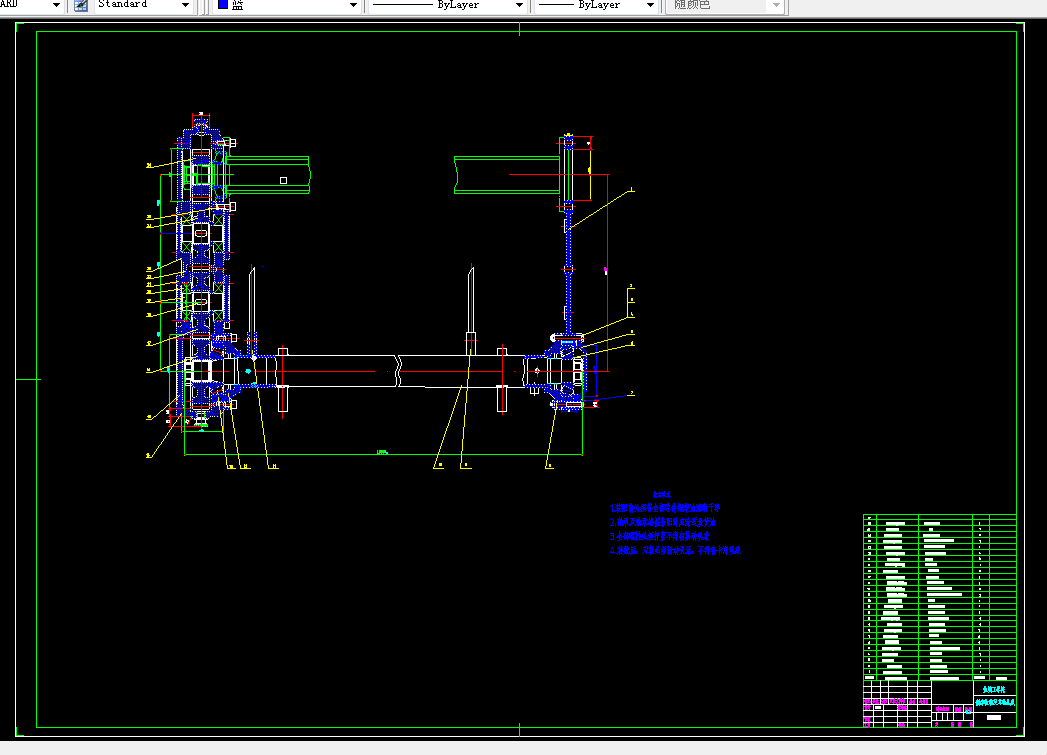Select the tall vertical gearbox assembly on the left
1047x755 pixels.
point(202,270)
